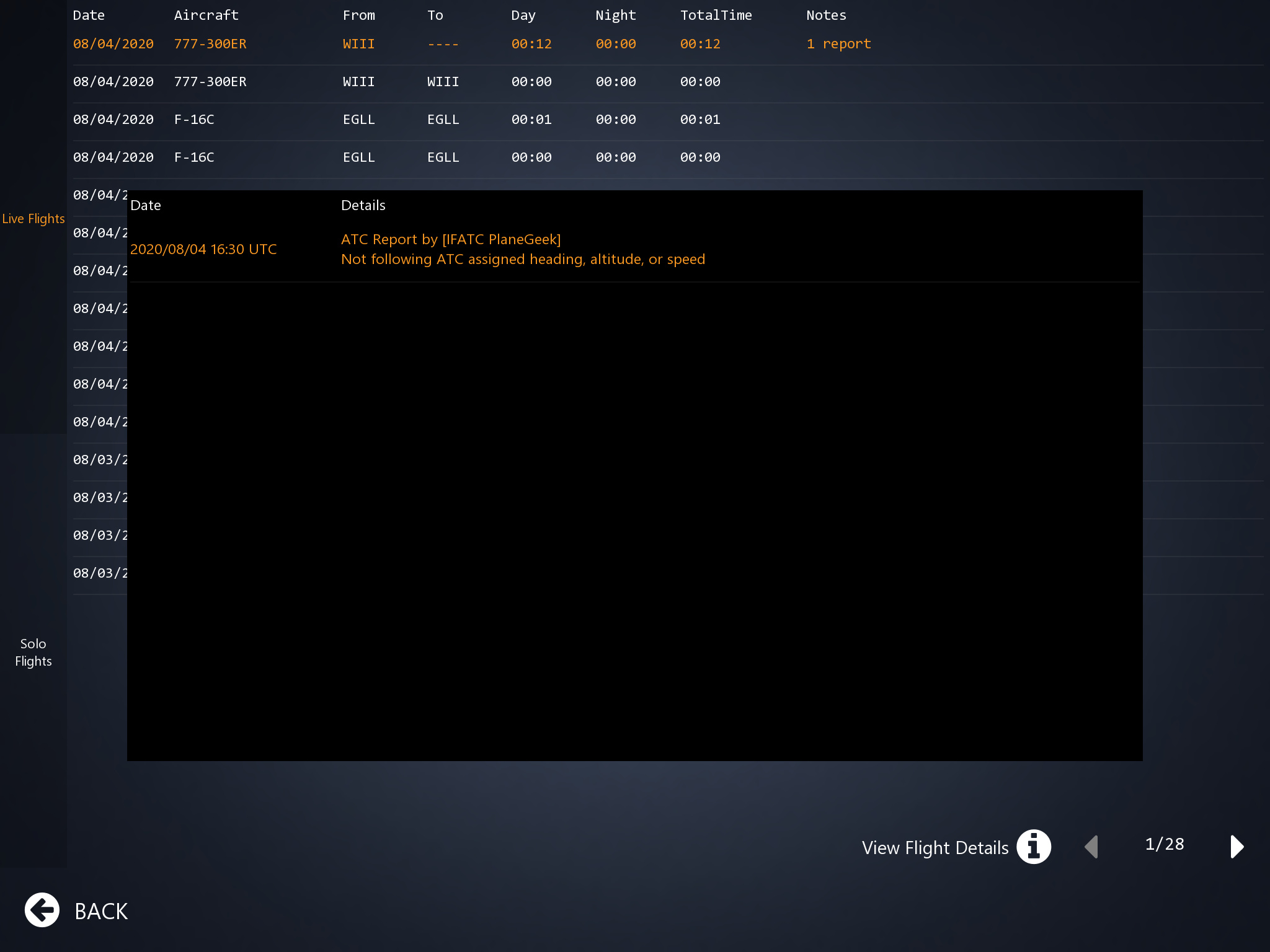
Task: Click the ATC Report by IFATC PlaneGeek entry
Action: coord(451,240)
